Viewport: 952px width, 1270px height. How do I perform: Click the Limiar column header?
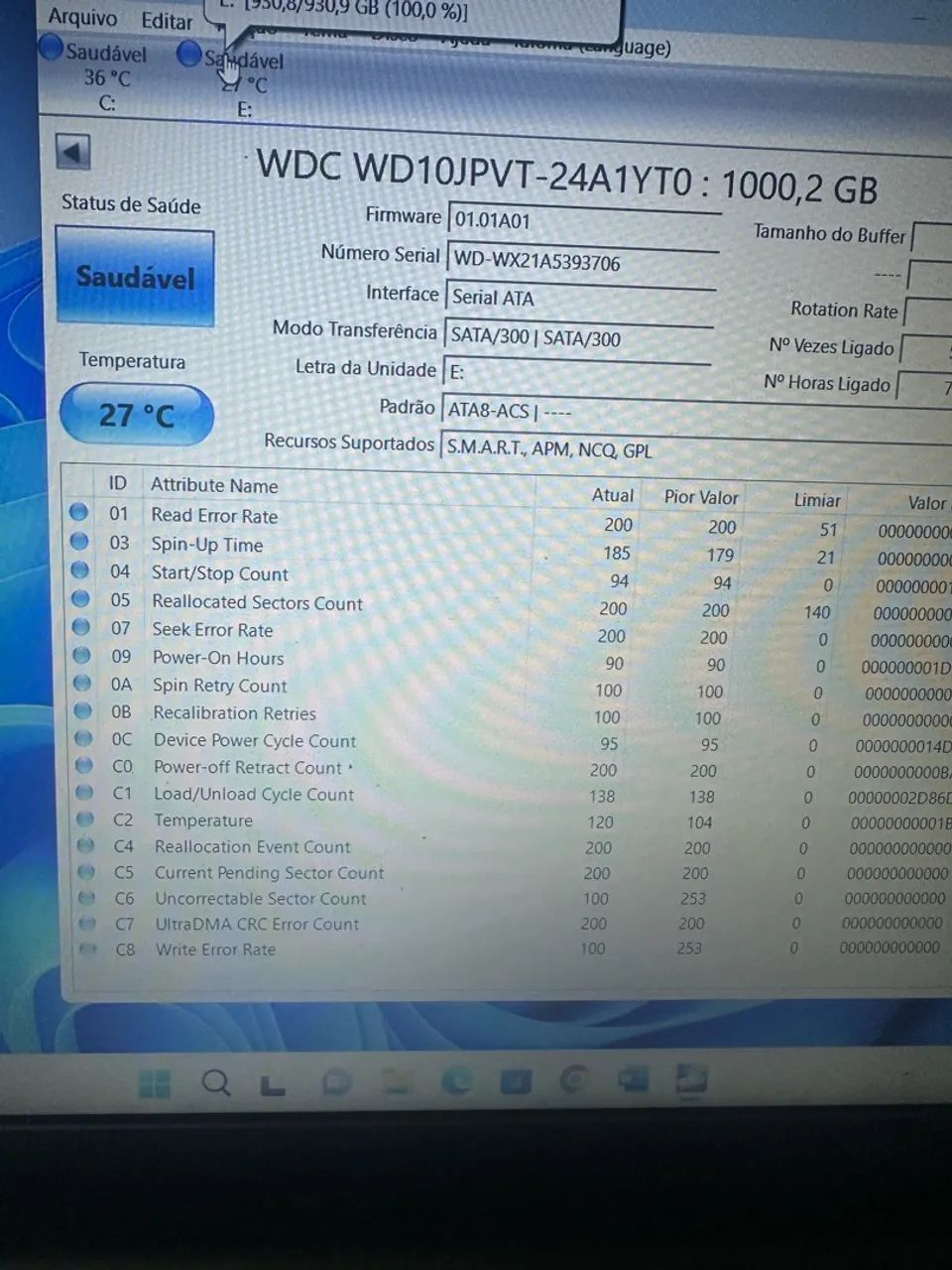[817, 500]
